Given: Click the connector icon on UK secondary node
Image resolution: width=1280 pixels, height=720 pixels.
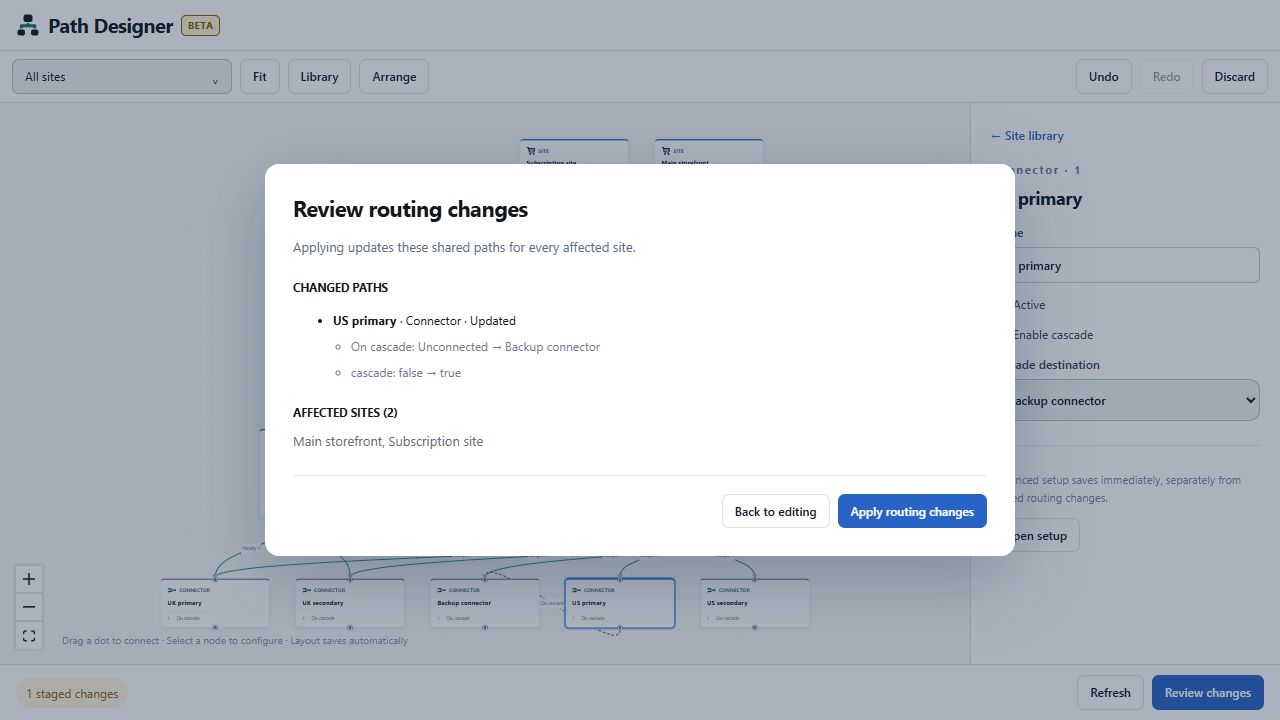Looking at the screenshot, I should [x=307, y=590].
